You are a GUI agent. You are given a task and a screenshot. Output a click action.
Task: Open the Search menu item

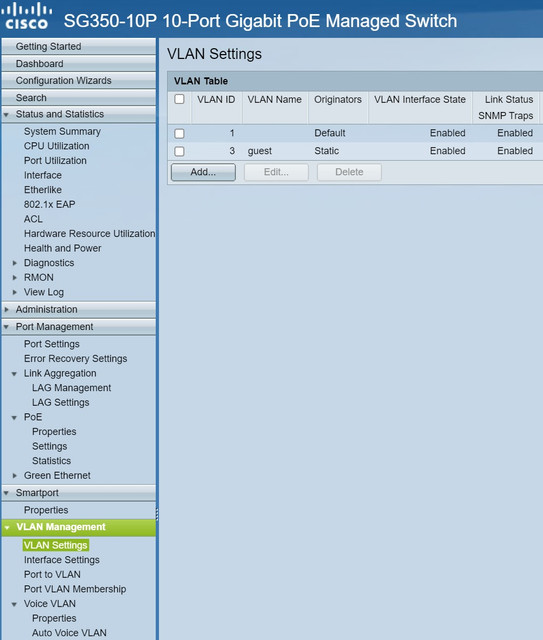click(x=78, y=98)
